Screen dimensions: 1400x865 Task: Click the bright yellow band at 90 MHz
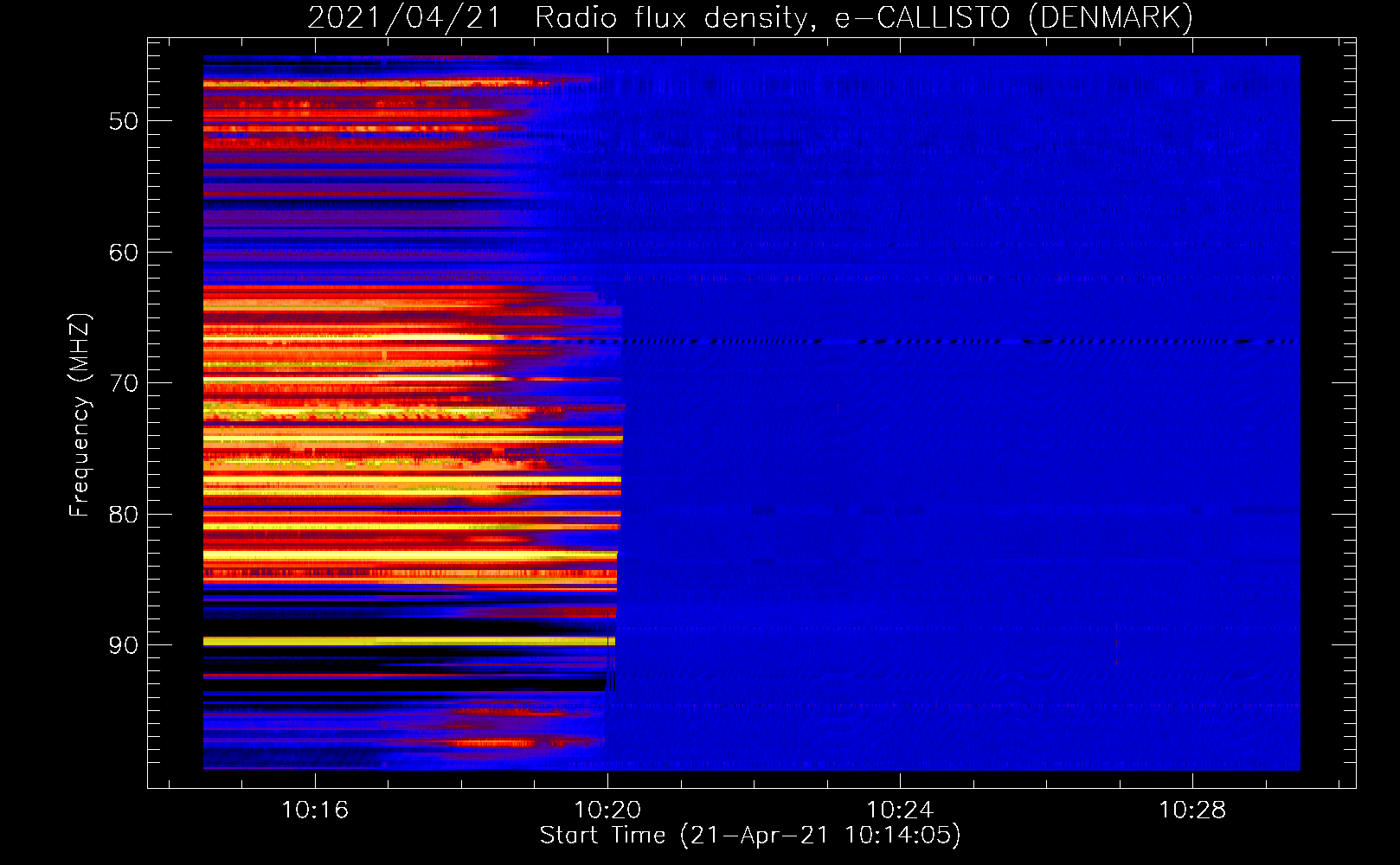(x=409, y=641)
